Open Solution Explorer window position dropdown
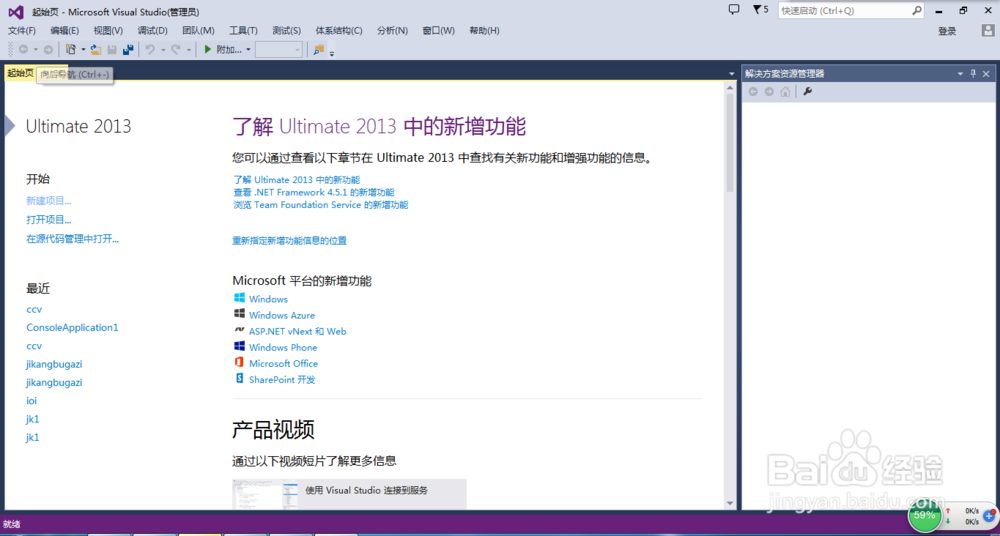This screenshot has width=1000, height=536. 960,73
